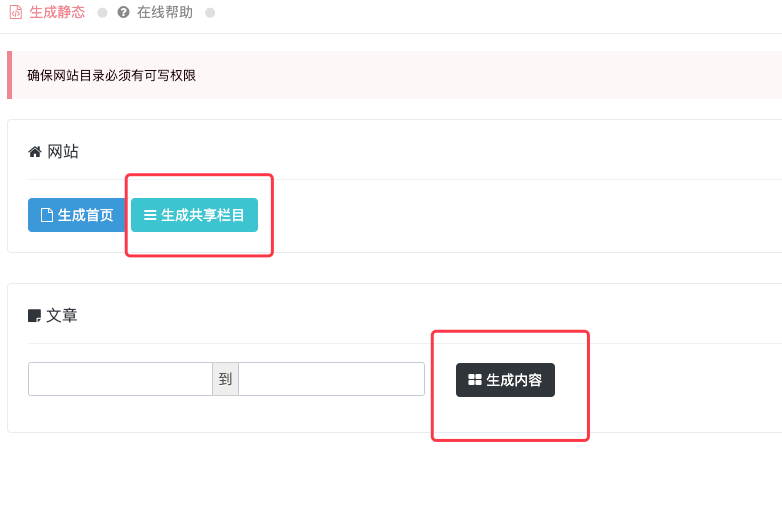
Task: Click the 确保网站目录必须有可写权限 alert message
Action: pyautogui.click(x=111, y=75)
